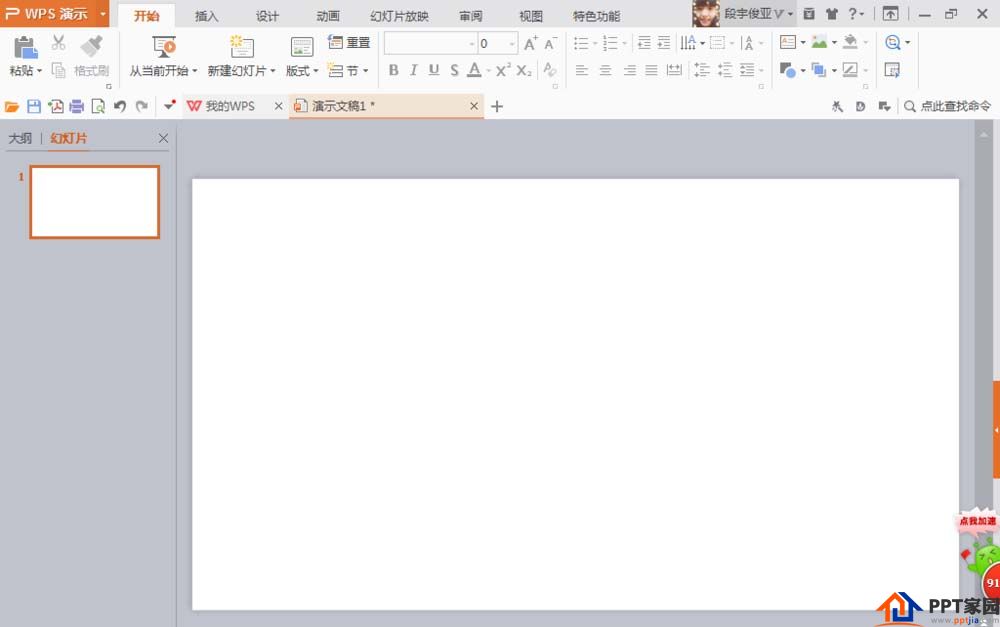Image resolution: width=1000 pixels, height=627 pixels.
Task: Select slide 1 thumbnail in the panel
Action: click(x=95, y=202)
